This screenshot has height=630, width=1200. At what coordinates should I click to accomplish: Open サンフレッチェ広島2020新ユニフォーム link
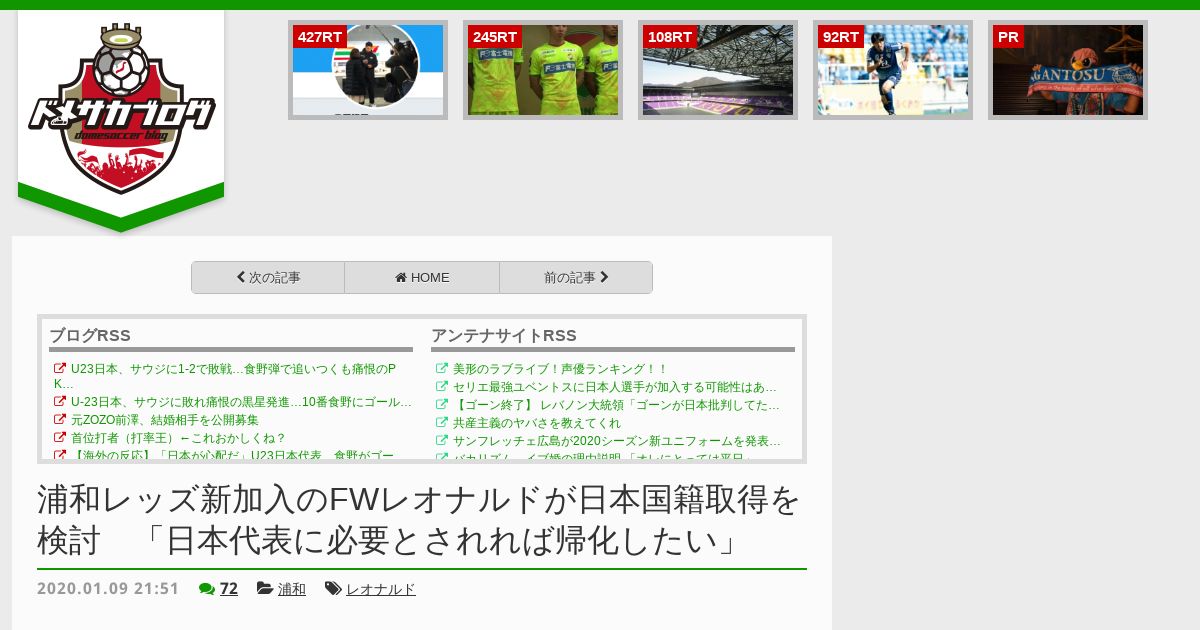click(617, 441)
